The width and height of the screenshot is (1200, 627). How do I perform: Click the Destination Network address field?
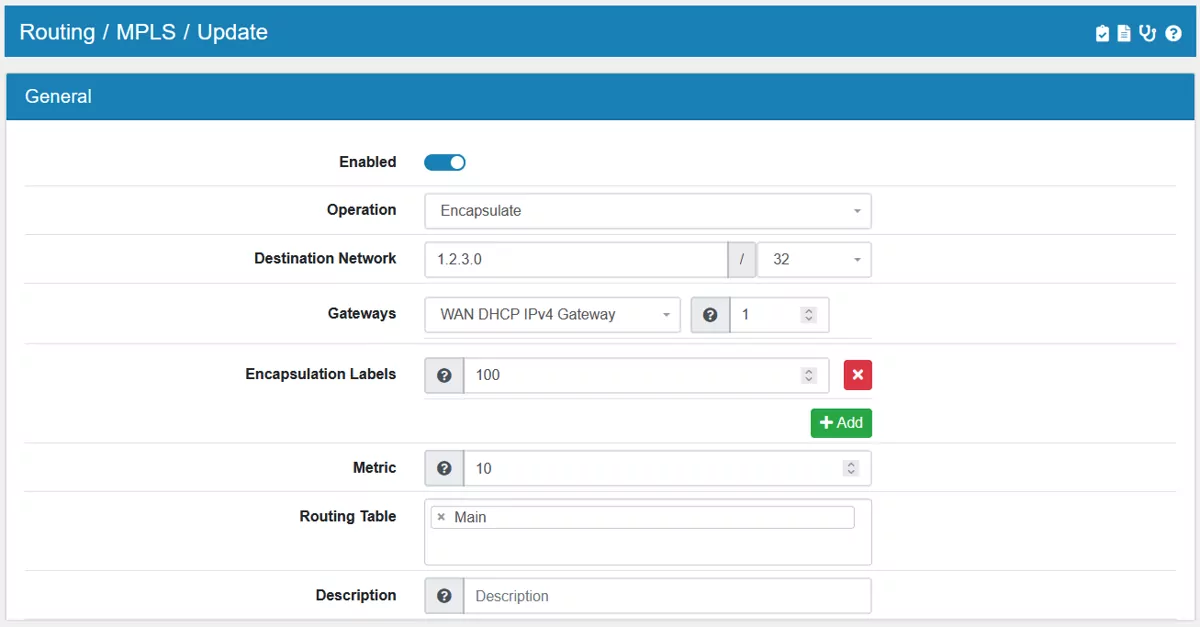(575, 259)
